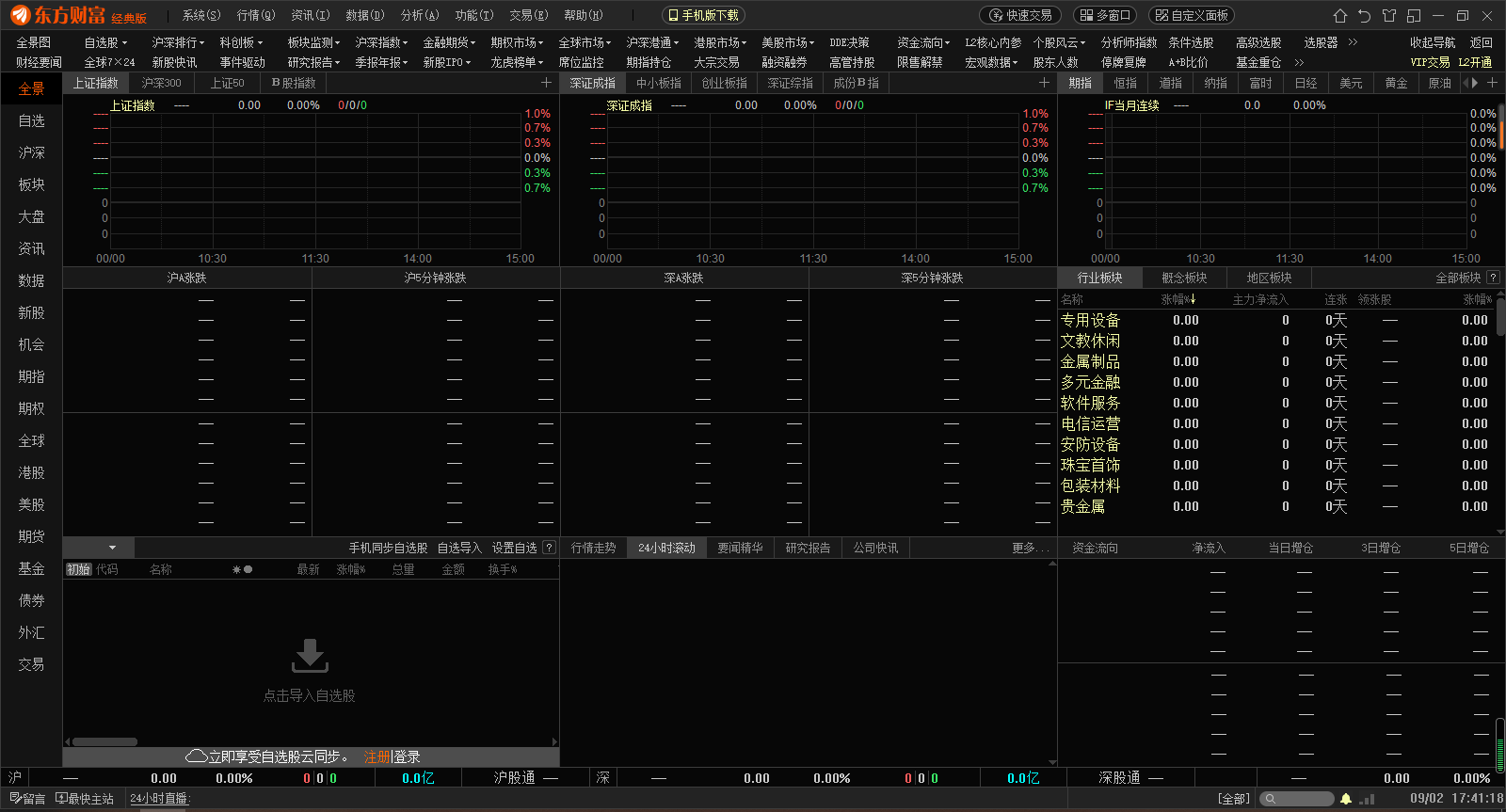The image size is (1506, 812).
Task: Expand the 自选股 dropdown menu
Action: (x=105, y=42)
